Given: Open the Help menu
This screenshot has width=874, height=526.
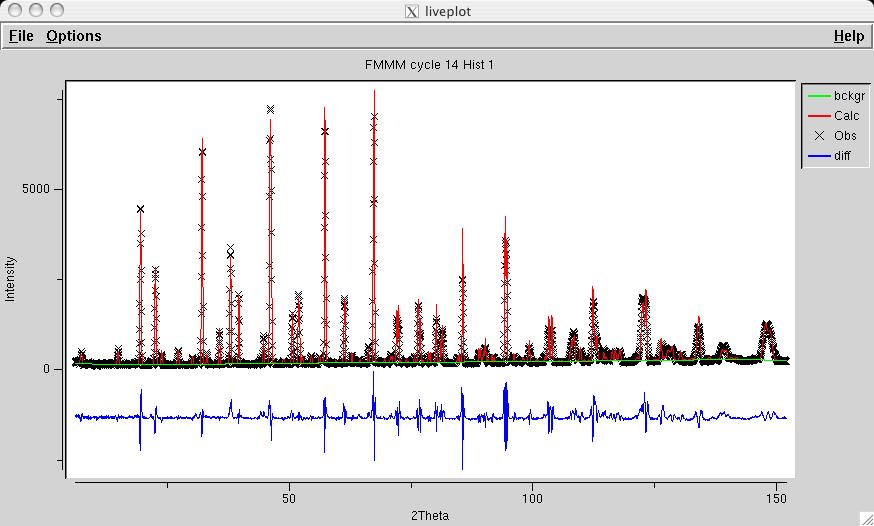Looking at the screenshot, I should [848, 36].
